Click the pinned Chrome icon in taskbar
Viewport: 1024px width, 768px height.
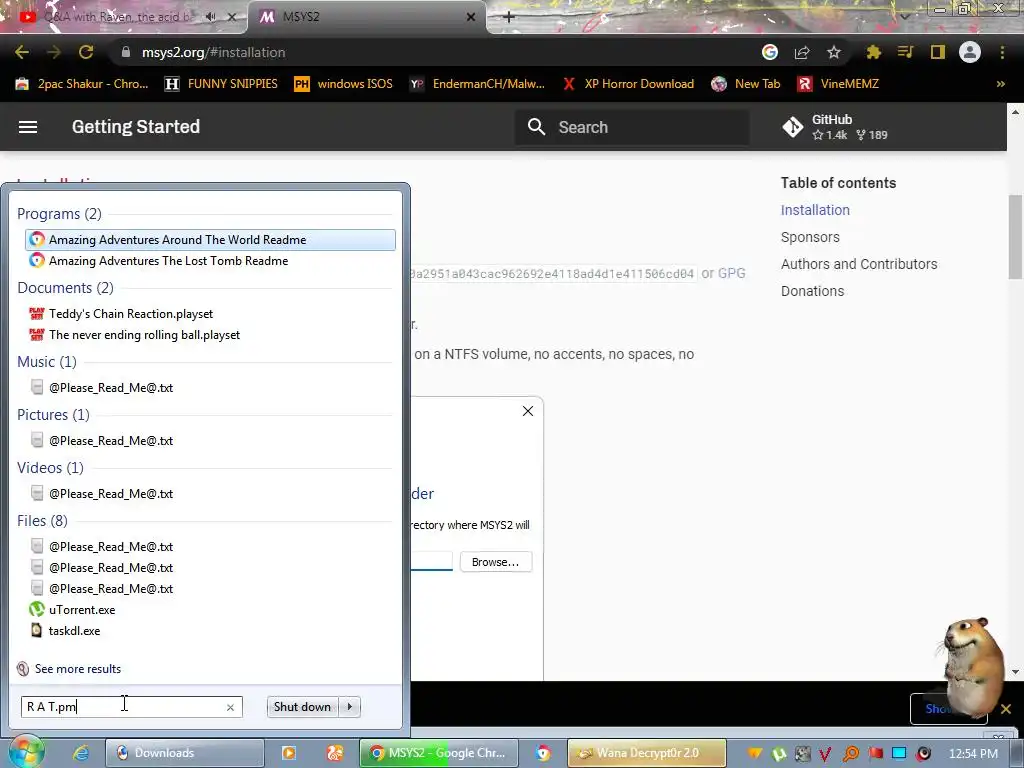[543, 753]
